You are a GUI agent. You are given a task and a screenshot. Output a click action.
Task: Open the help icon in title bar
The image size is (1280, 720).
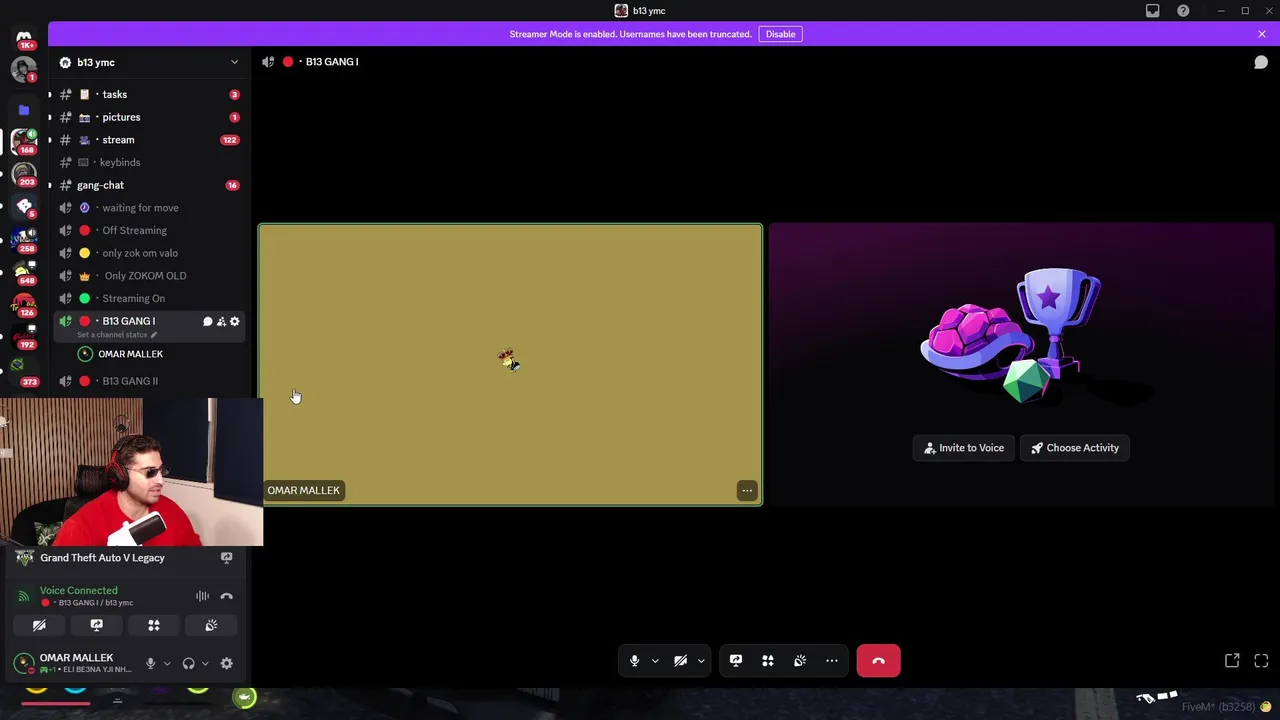point(1183,11)
